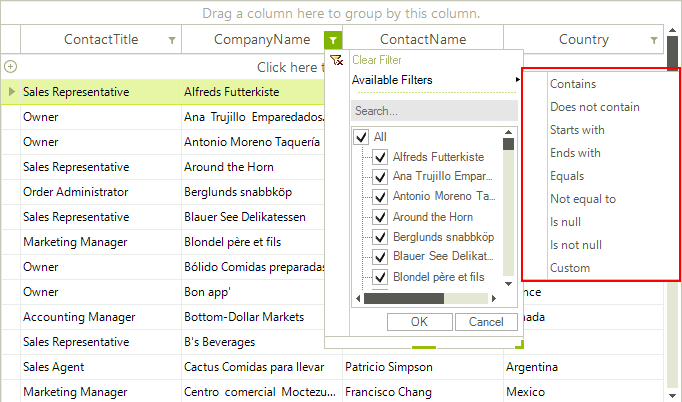Image resolution: width=682 pixels, height=402 pixels.
Task: Click the group-by-column drop panel
Action: coord(341,13)
